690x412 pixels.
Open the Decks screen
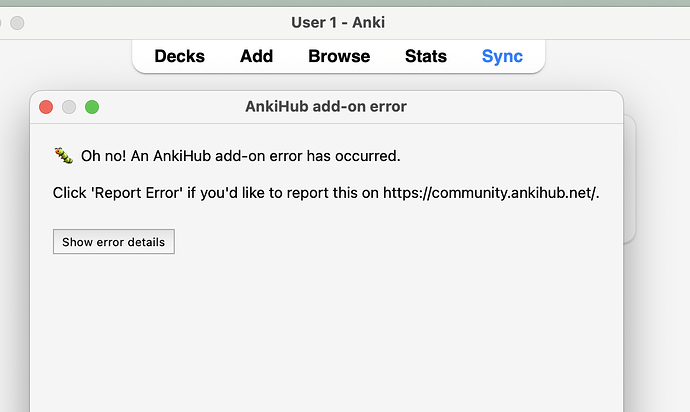179,56
